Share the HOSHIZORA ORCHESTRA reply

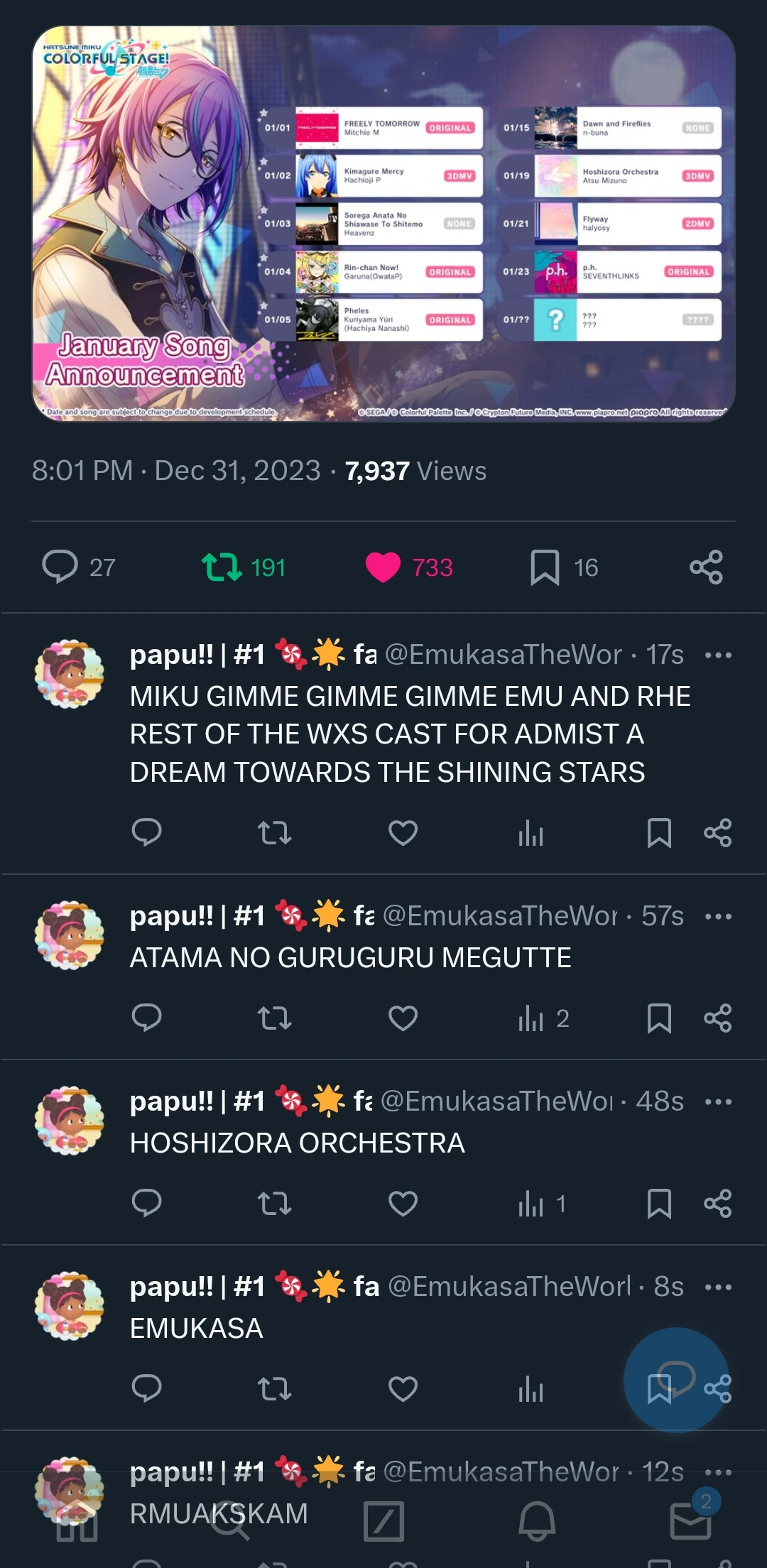point(717,1204)
